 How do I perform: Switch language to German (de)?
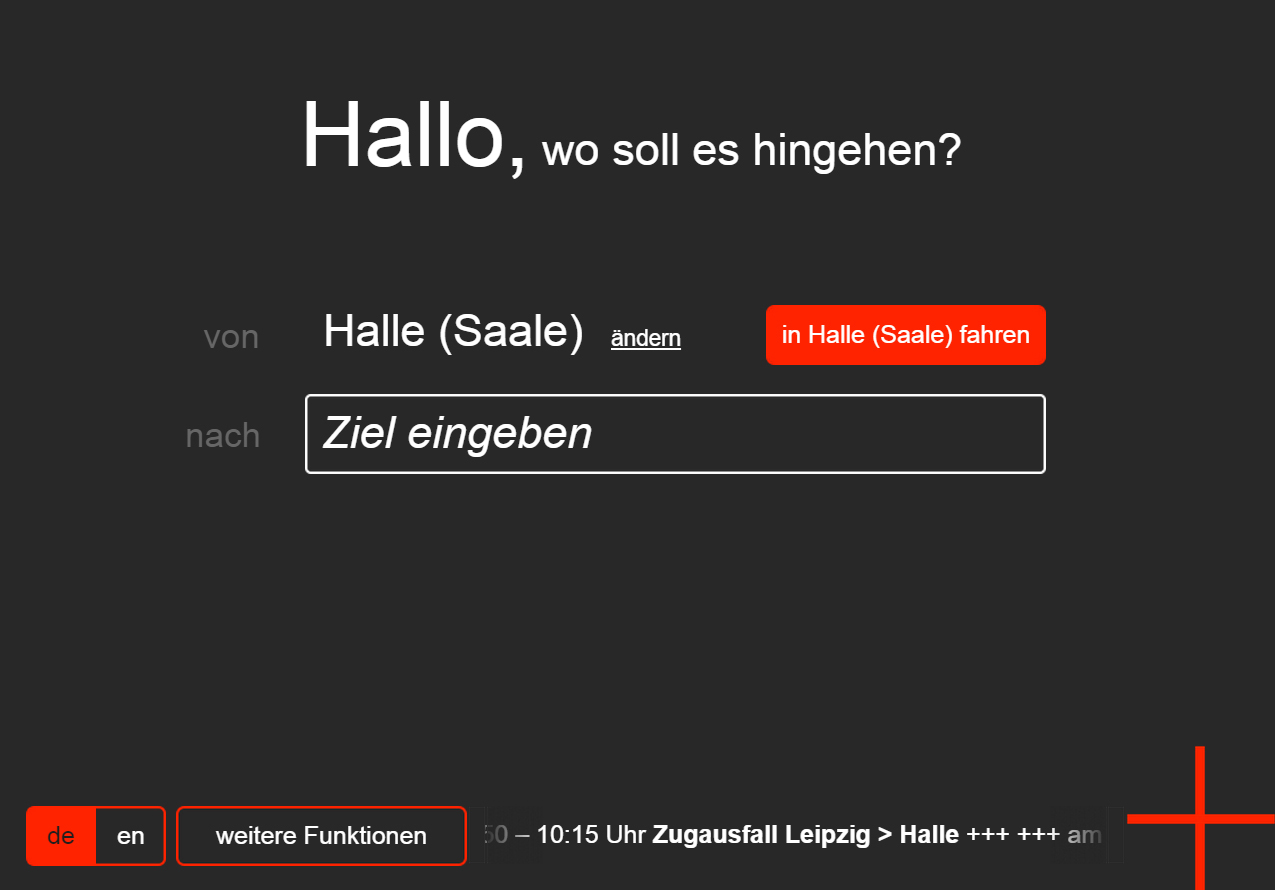click(61, 836)
